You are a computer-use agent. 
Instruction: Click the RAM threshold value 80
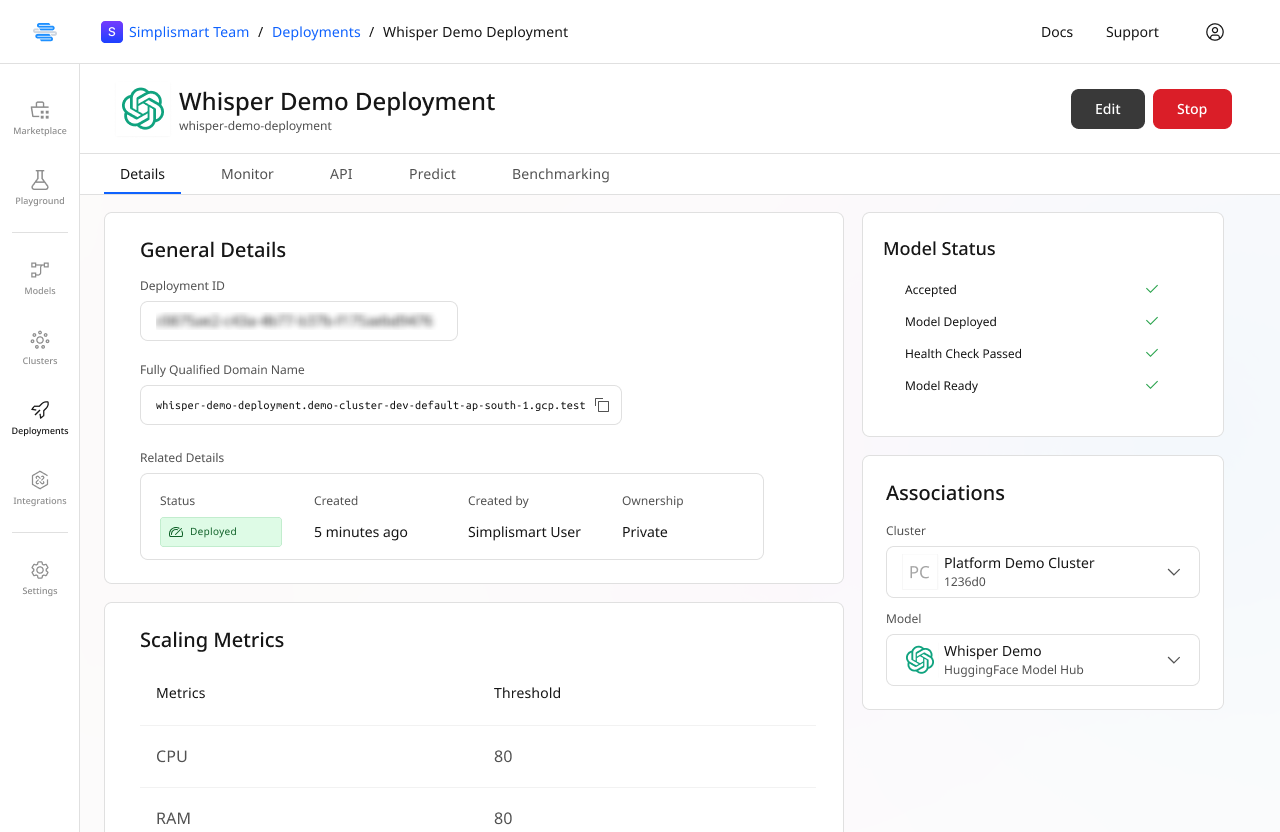[x=503, y=818]
